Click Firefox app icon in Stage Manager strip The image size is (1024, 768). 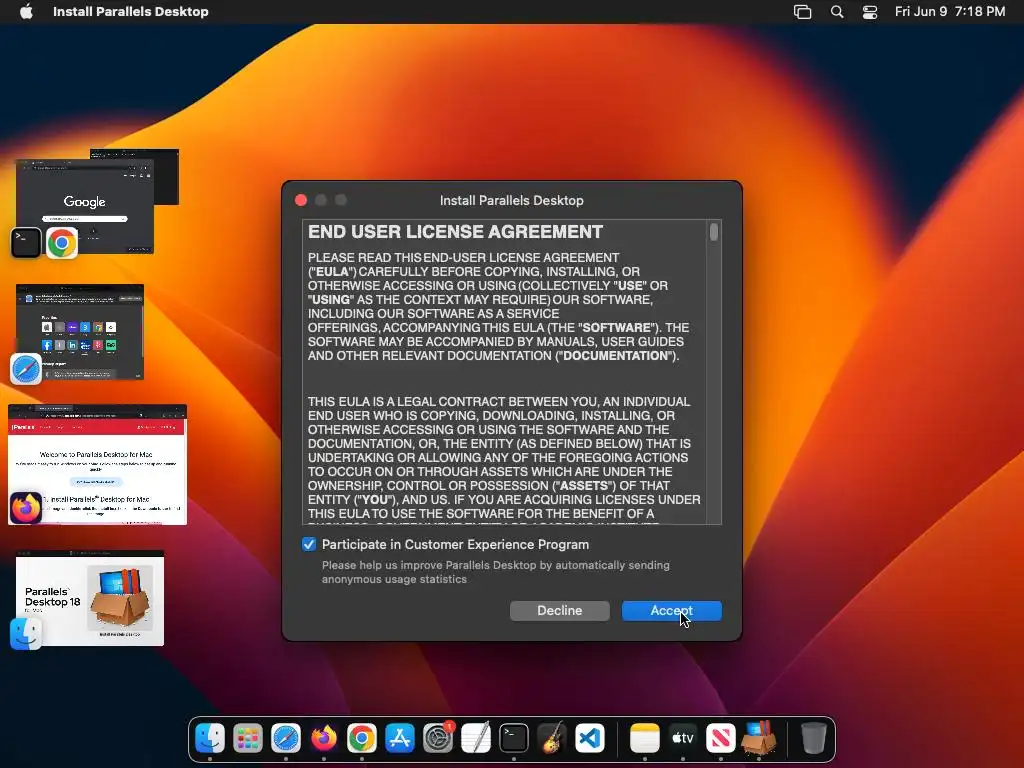(26, 508)
